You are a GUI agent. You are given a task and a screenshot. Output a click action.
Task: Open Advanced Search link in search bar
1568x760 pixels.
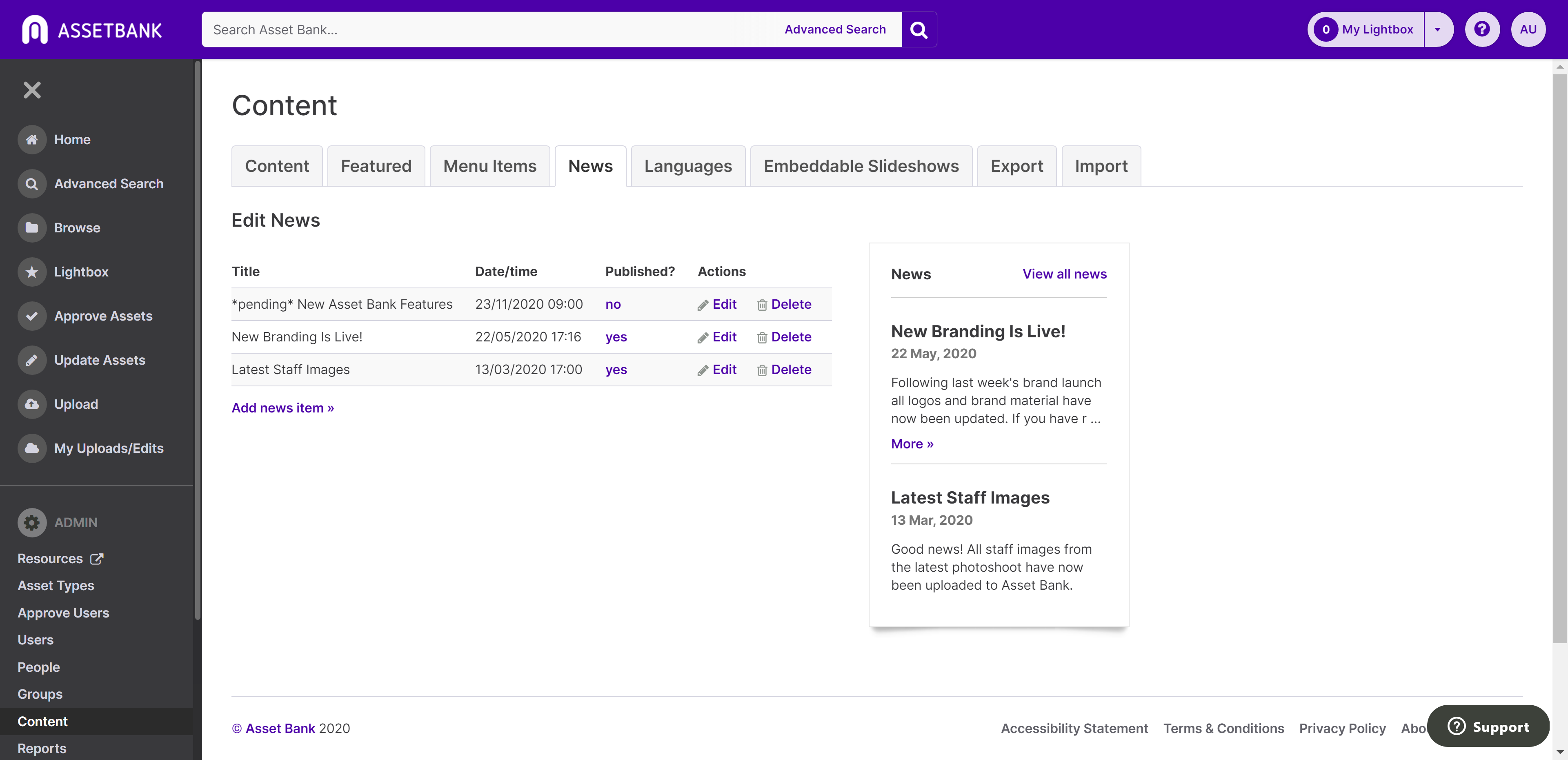834,29
